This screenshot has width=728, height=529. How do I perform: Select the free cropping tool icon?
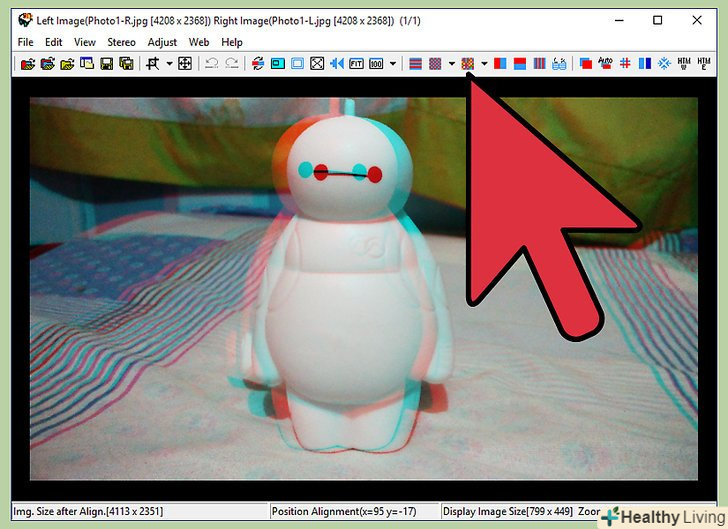pos(185,63)
